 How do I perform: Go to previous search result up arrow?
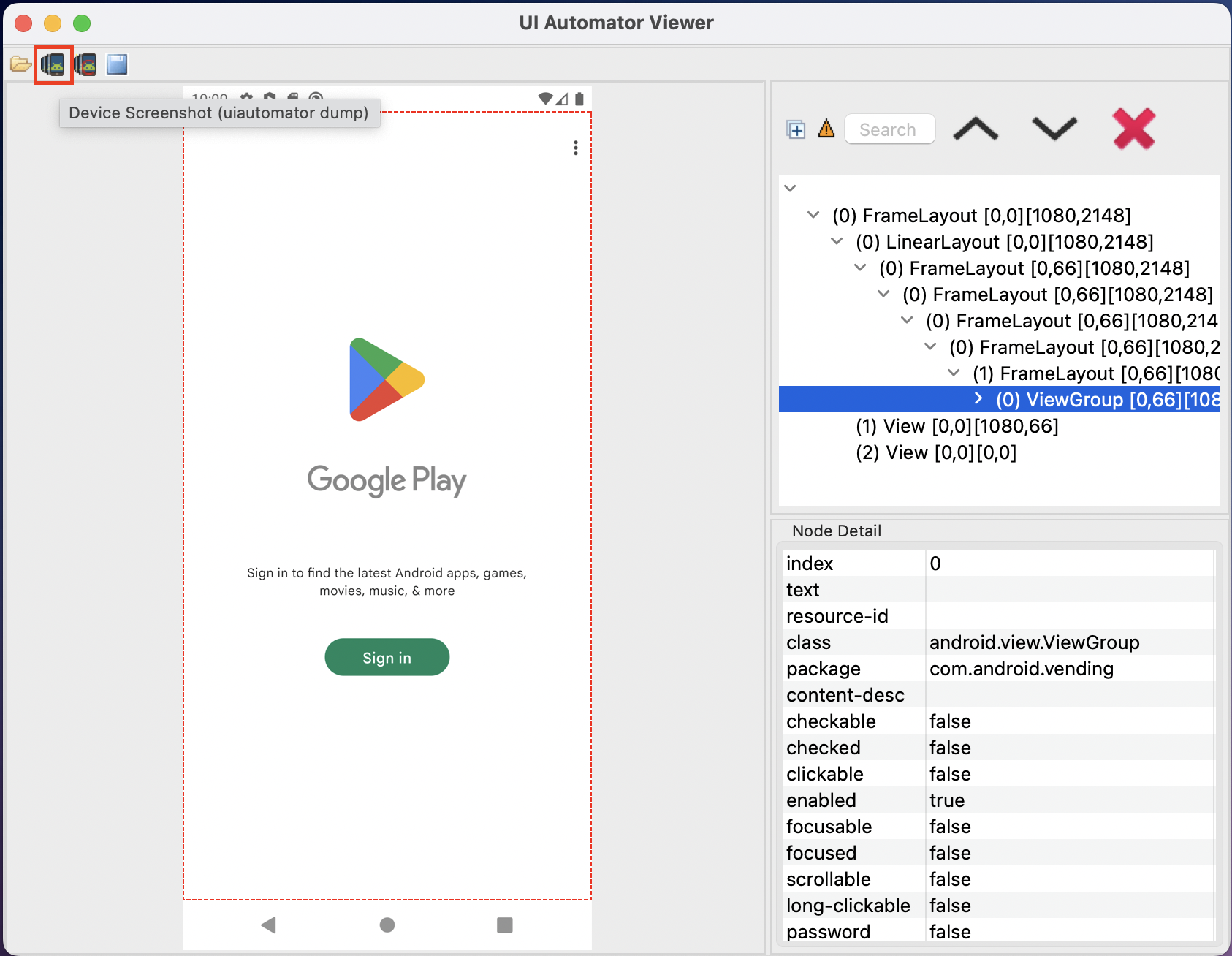click(x=976, y=129)
